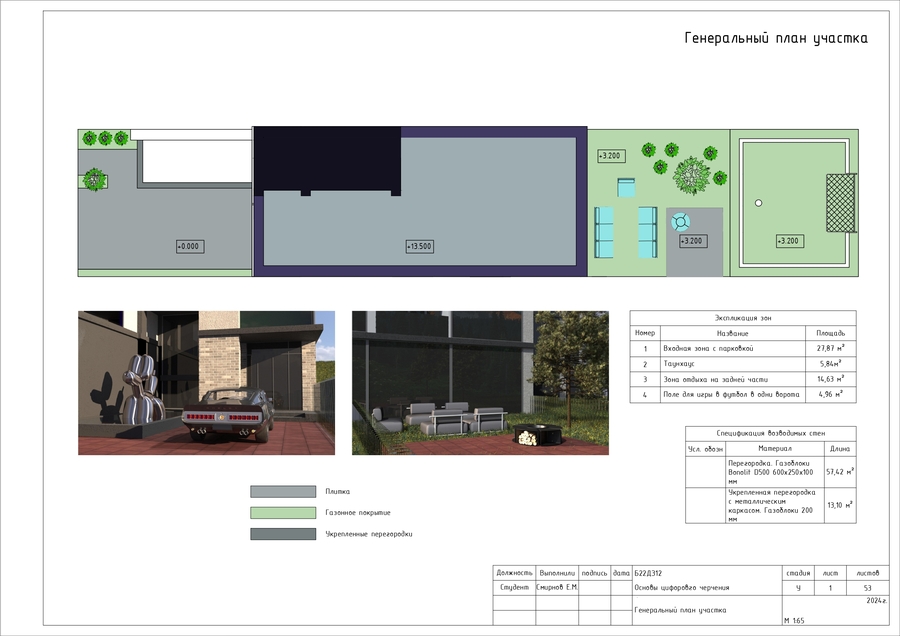Click 'Основы цифрового черчения' in title block
This screenshot has height=636, width=900.
682,588
